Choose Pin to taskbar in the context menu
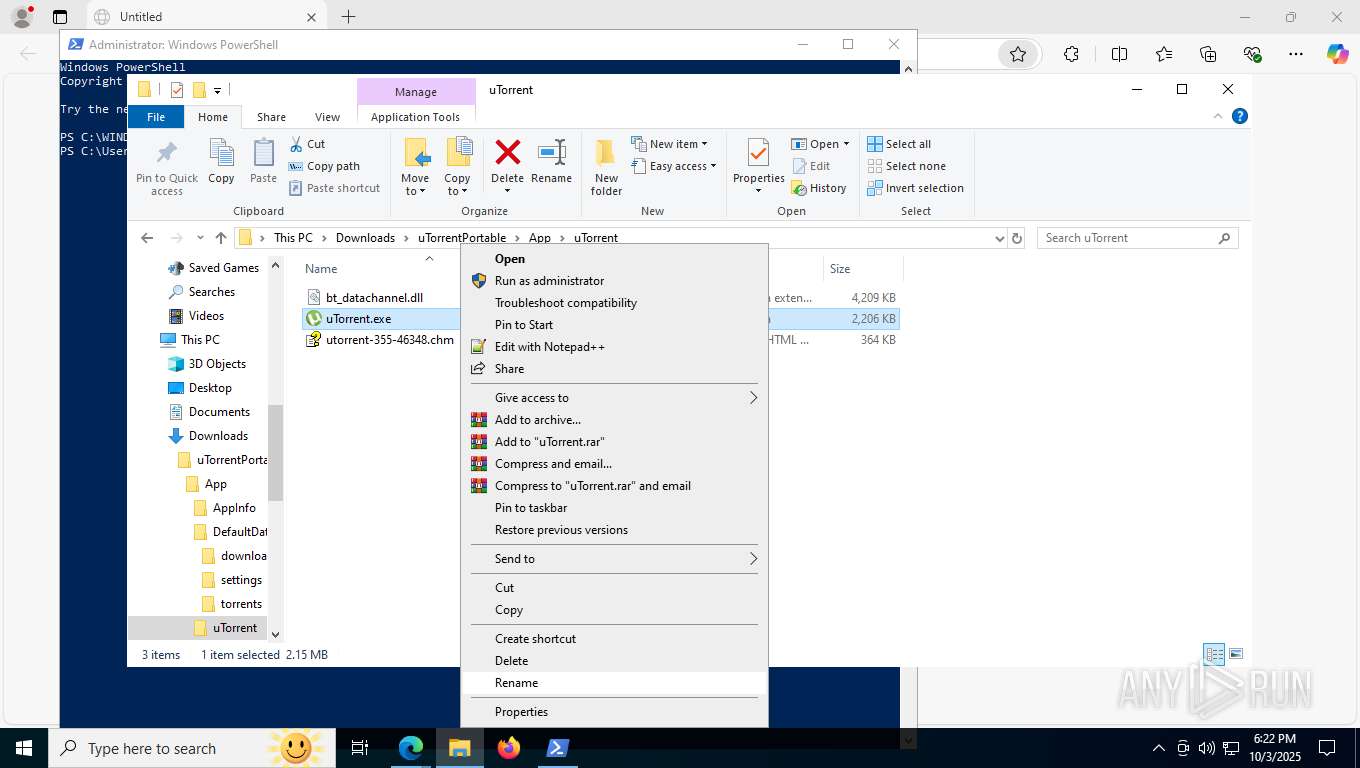1360x768 pixels. coord(614,508)
